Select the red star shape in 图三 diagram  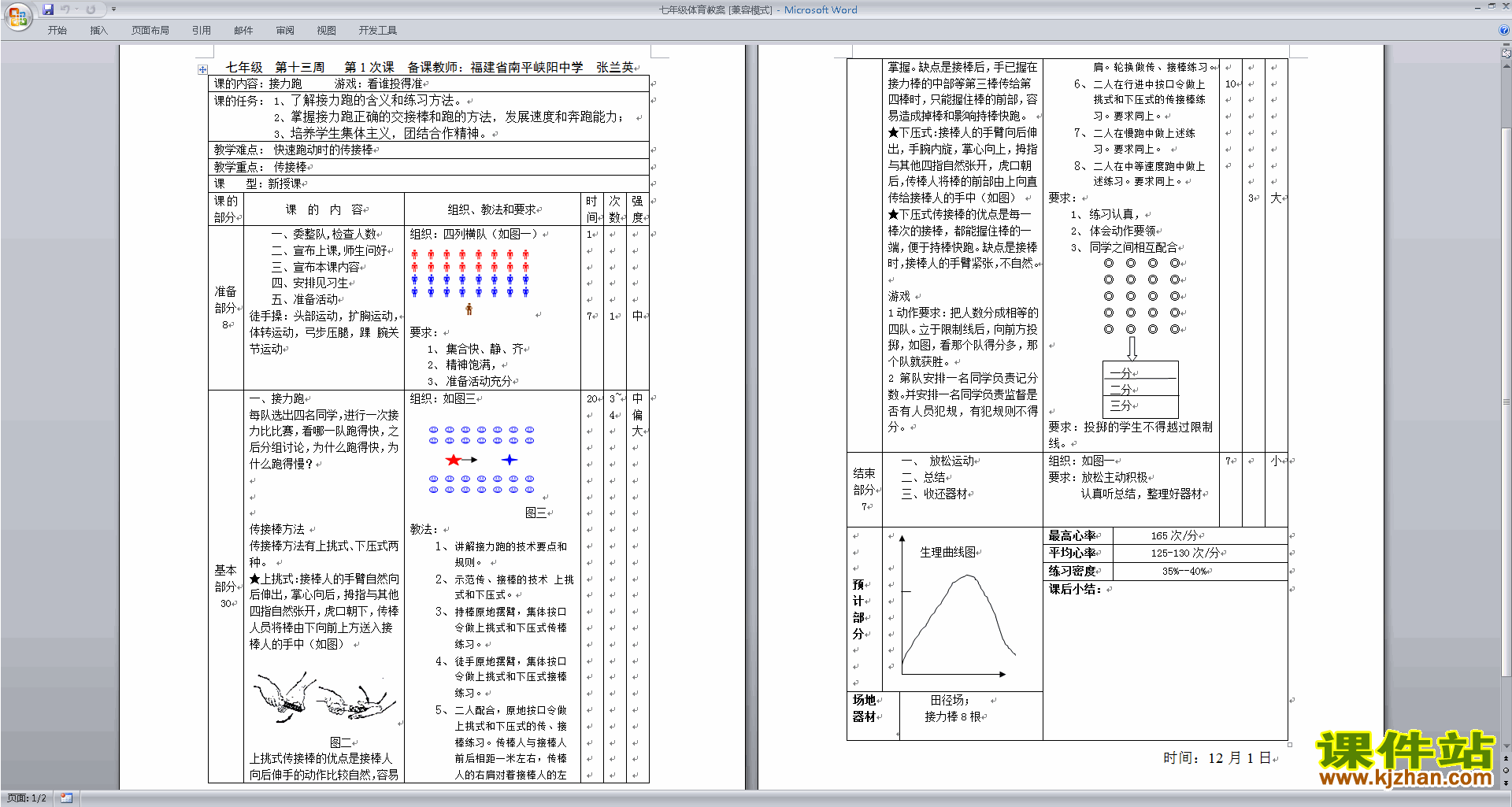coord(453,460)
